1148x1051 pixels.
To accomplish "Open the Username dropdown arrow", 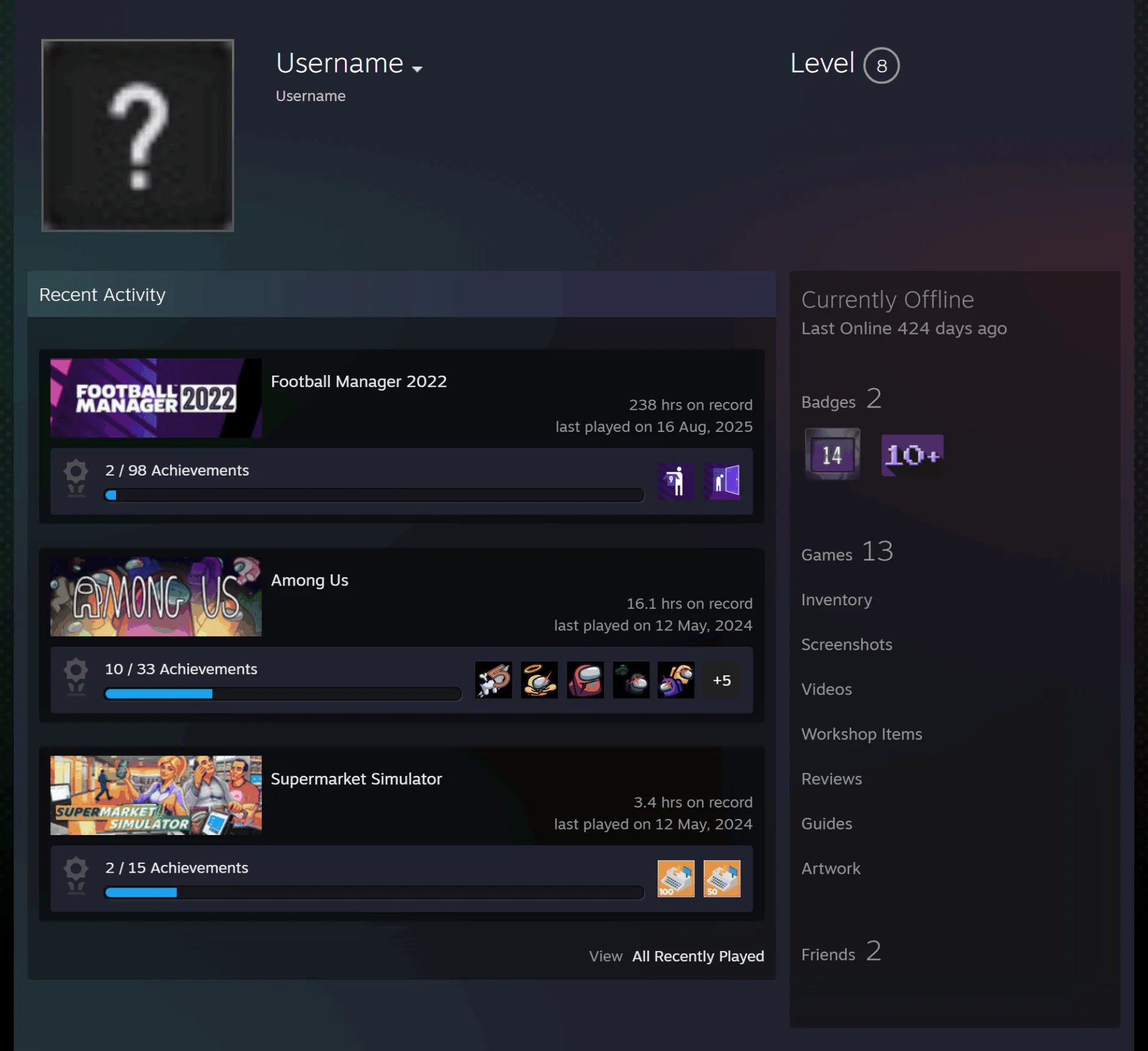I will coord(417,69).
